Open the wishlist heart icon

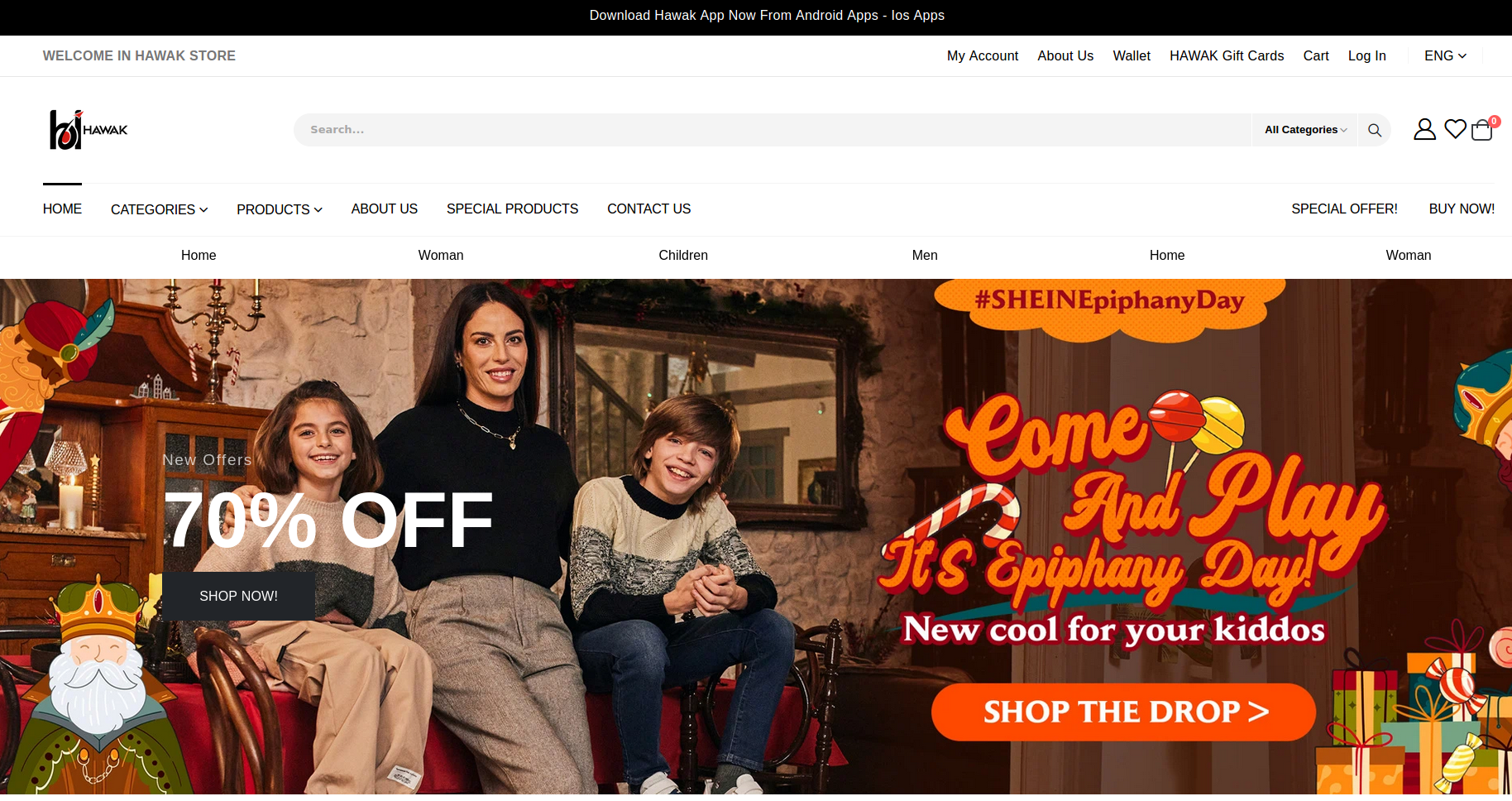click(x=1456, y=129)
